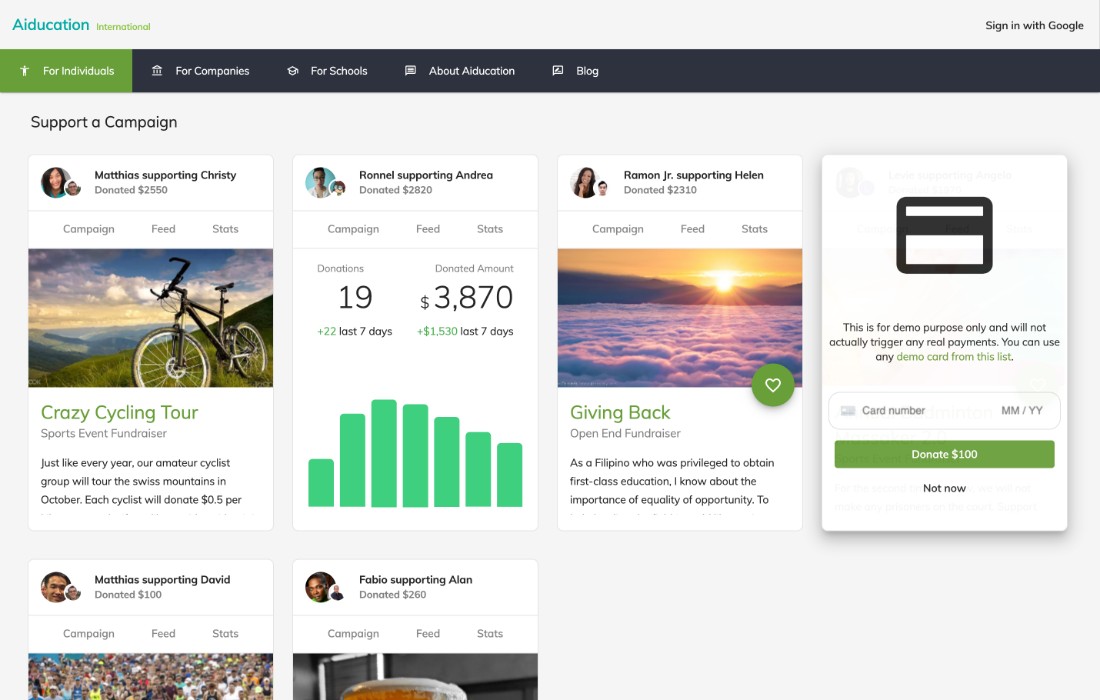Click the person icon beside For Individuals
Image resolution: width=1100 pixels, height=700 pixels.
click(25, 71)
